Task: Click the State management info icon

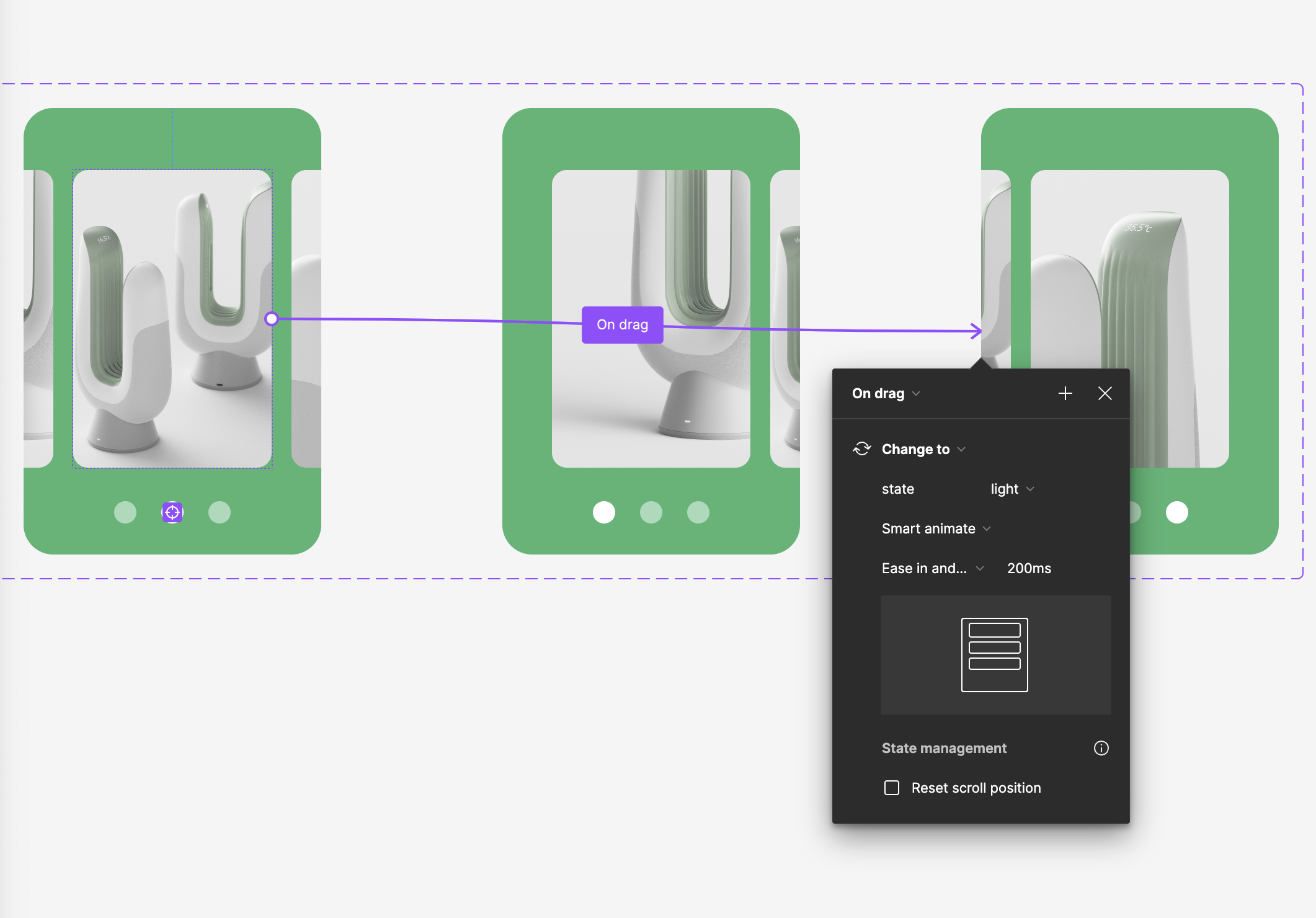Action: coord(1101,748)
